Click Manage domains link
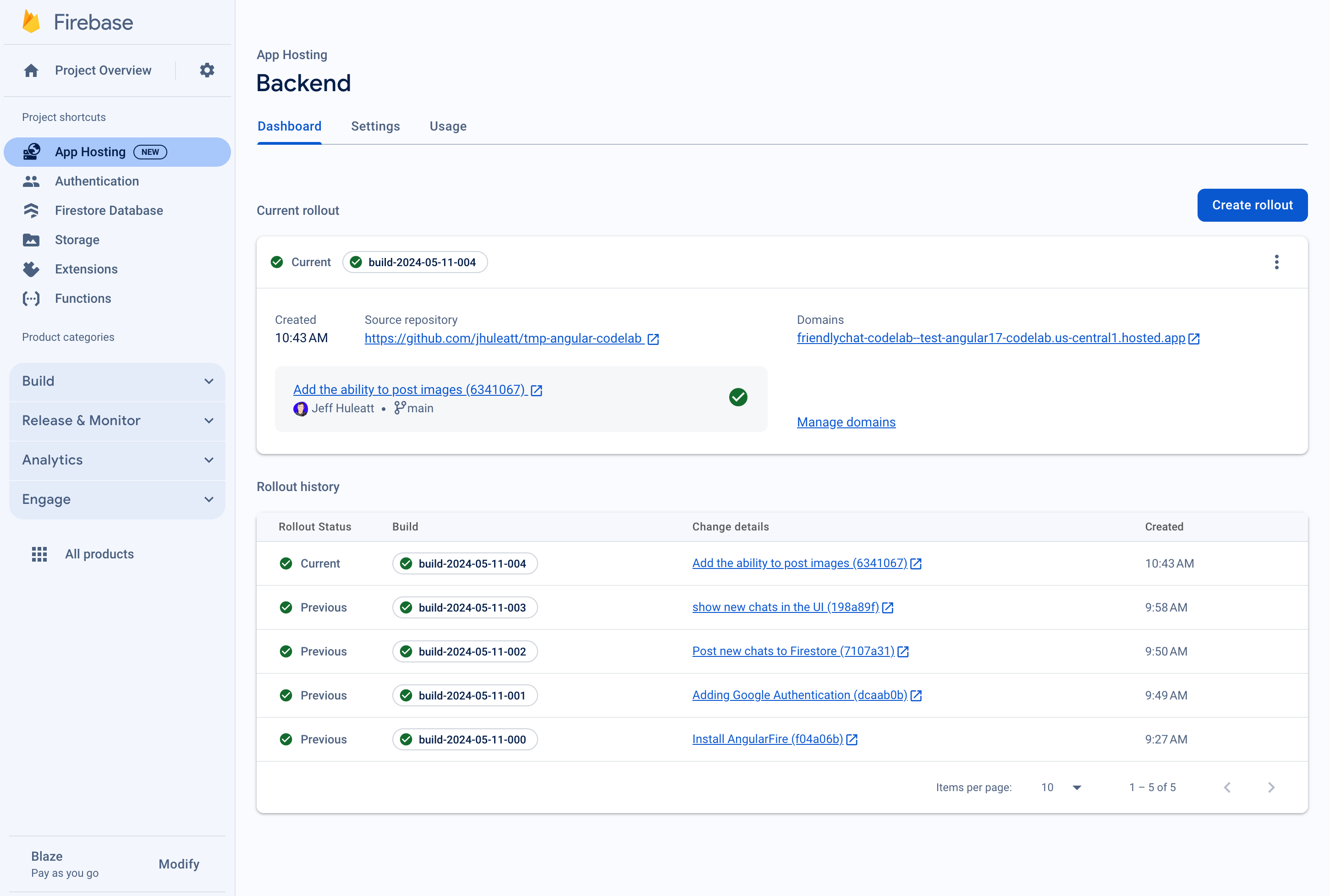 [x=846, y=421]
